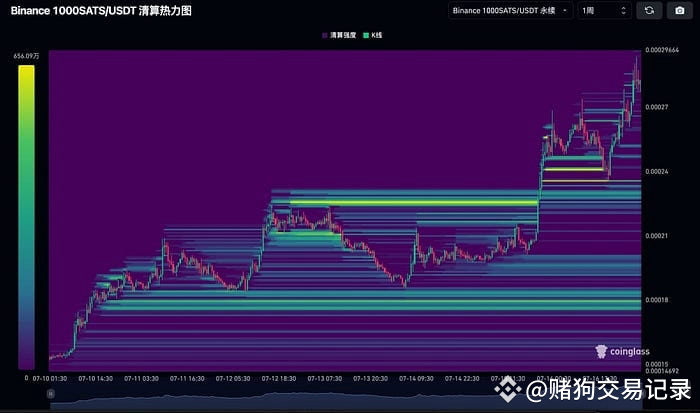Click the 0.00024 price axis label
700x413 pixels.
click(657, 171)
